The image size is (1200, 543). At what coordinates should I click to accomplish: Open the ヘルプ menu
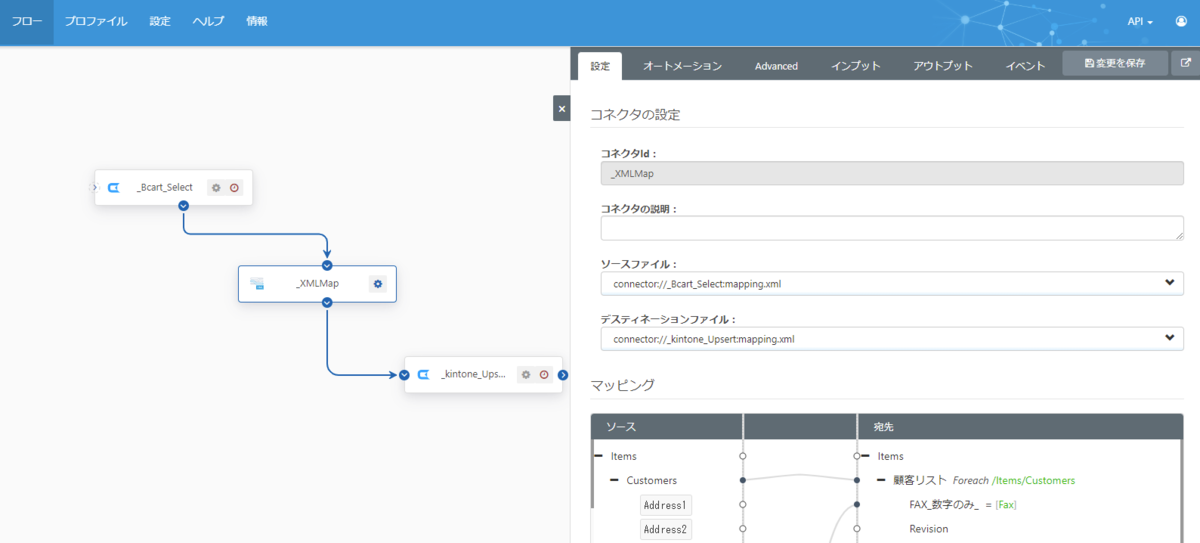click(x=208, y=21)
